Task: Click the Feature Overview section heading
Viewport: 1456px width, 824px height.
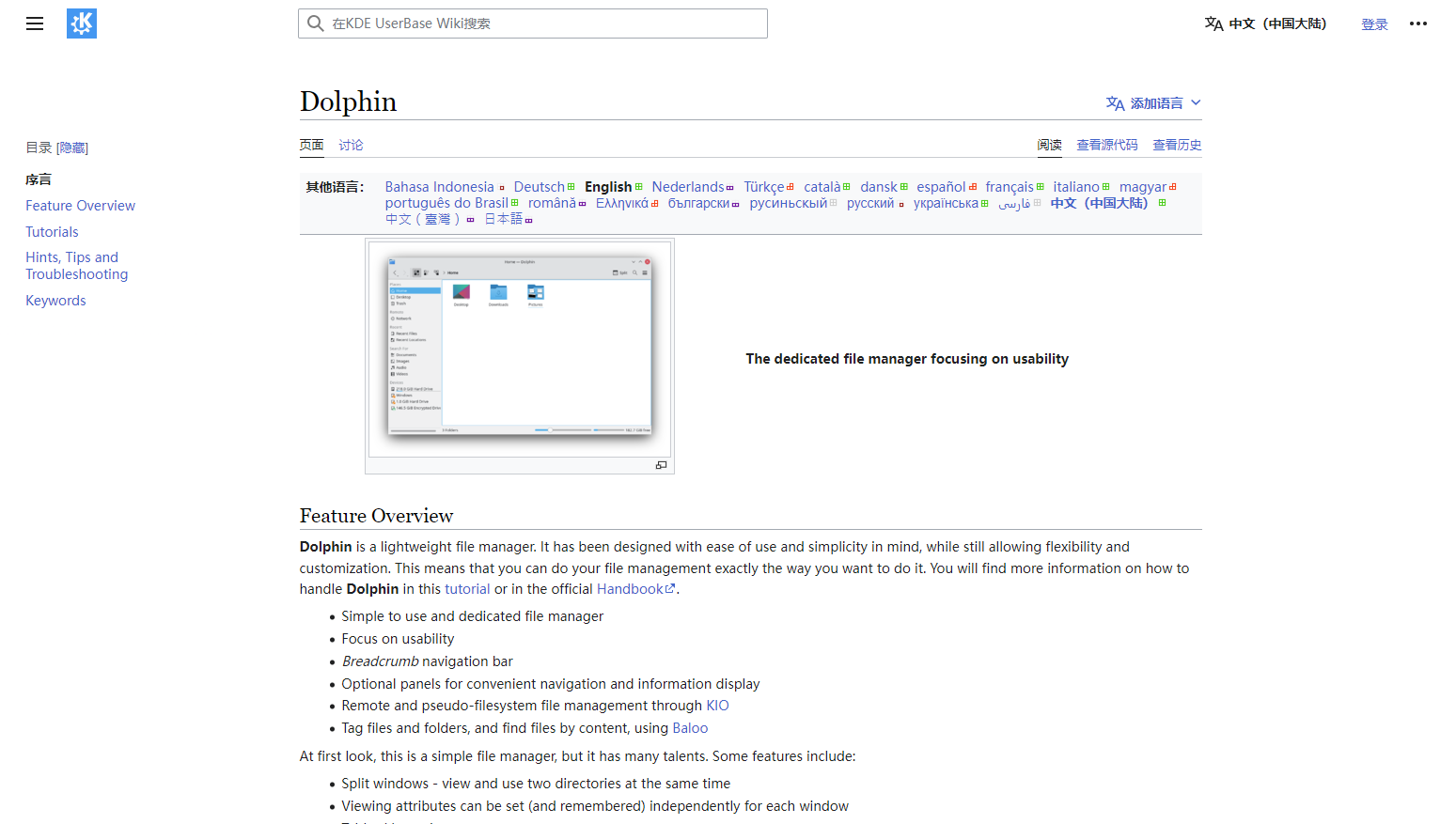Action: (376, 516)
